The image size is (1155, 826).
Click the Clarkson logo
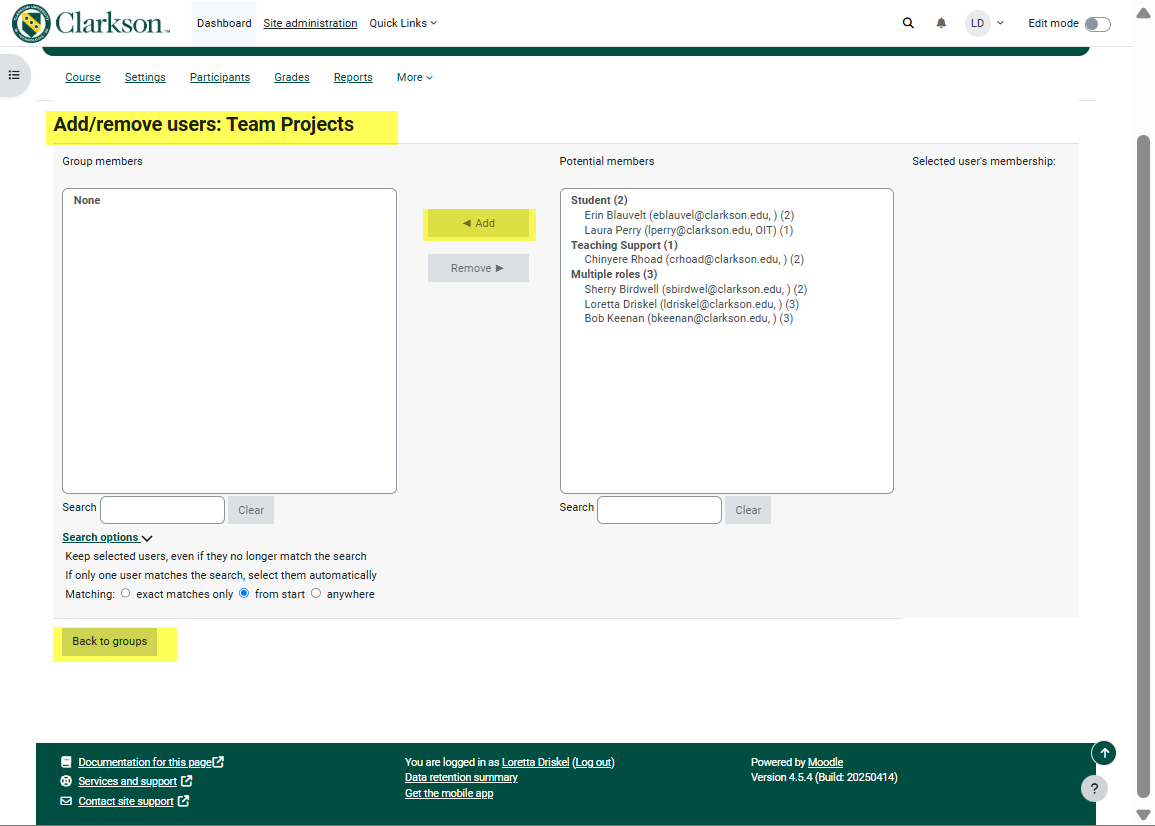tap(91, 23)
